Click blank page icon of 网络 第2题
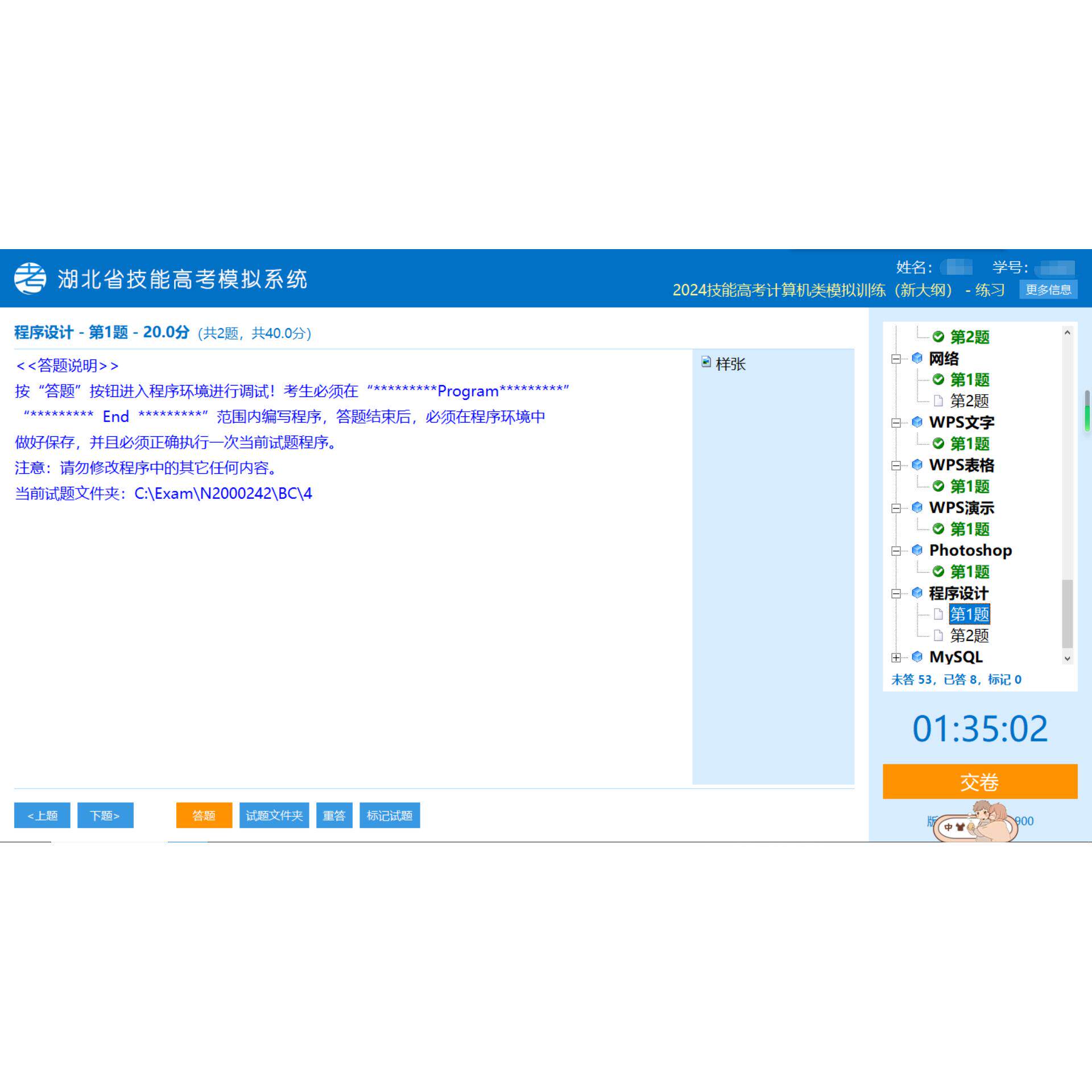1092x1092 pixels. (x=938, y=401)
